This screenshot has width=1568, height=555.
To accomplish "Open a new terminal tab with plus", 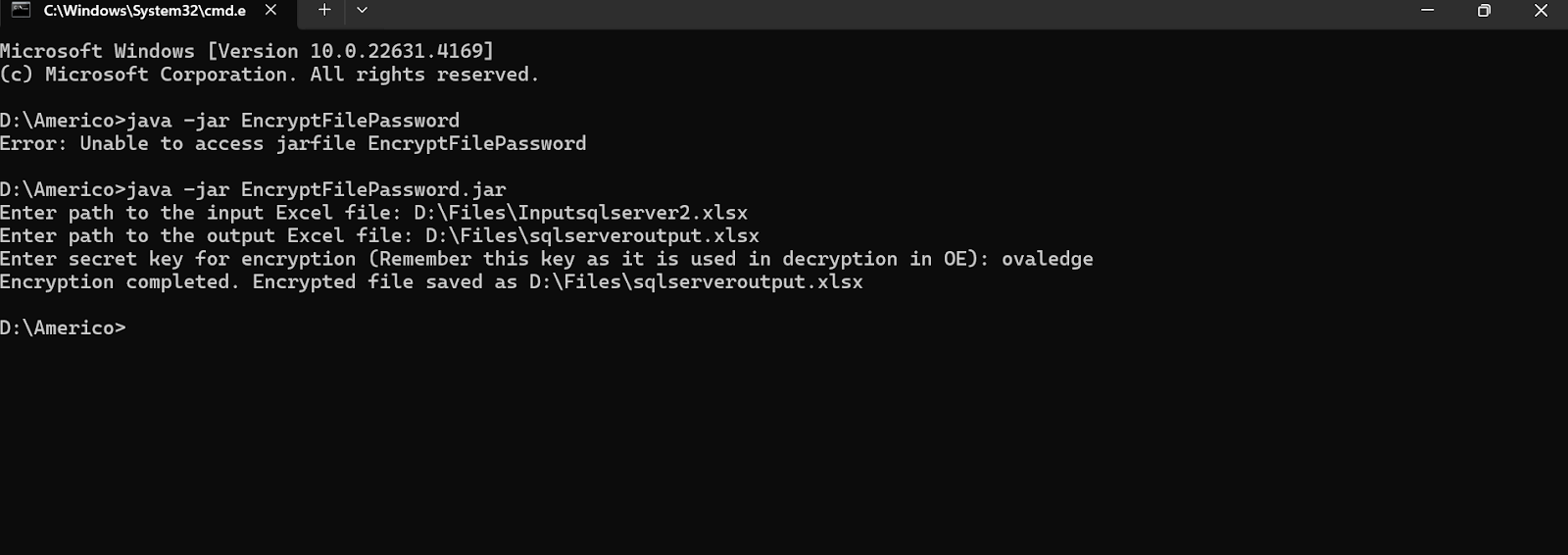I will pos(324,11).
